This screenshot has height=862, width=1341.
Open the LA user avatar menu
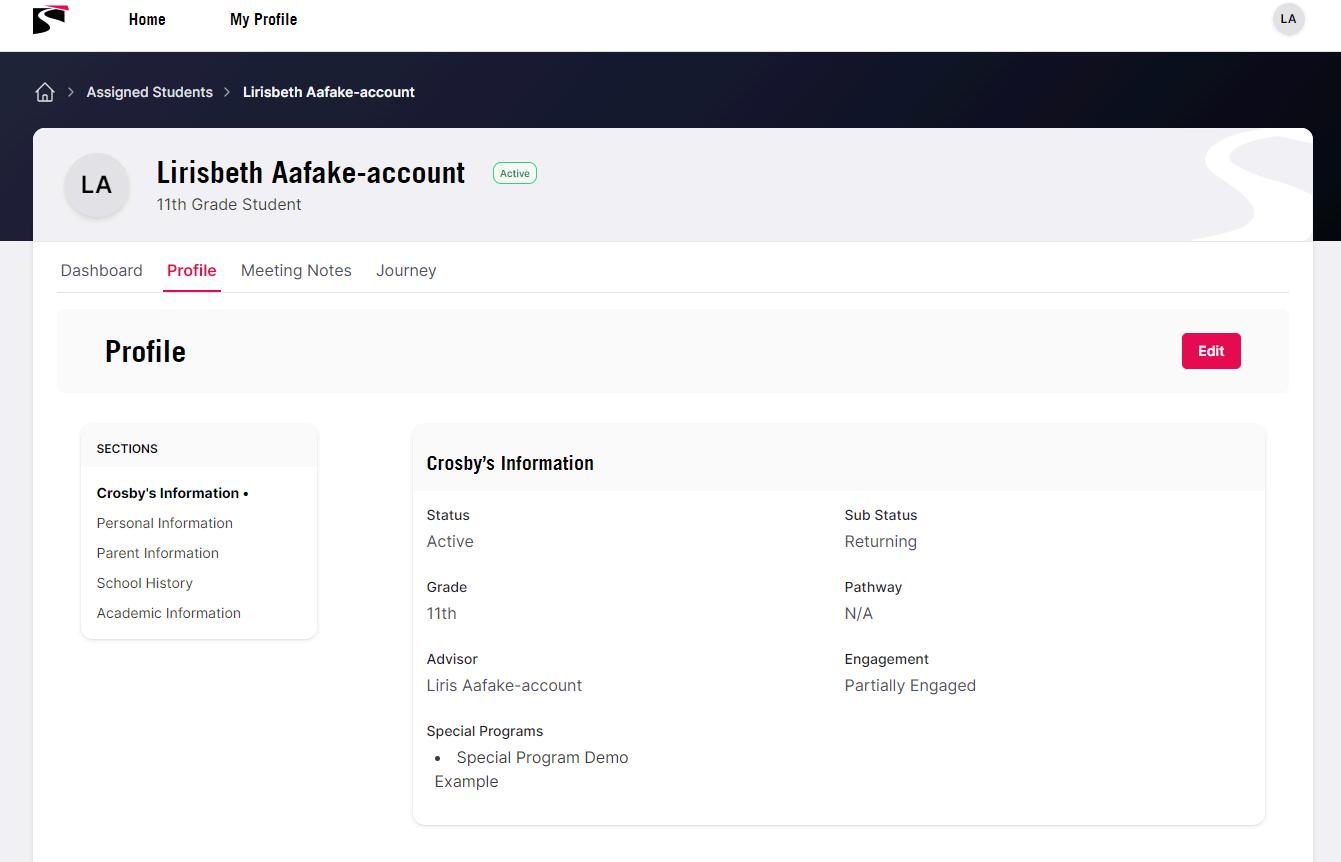1288,19
